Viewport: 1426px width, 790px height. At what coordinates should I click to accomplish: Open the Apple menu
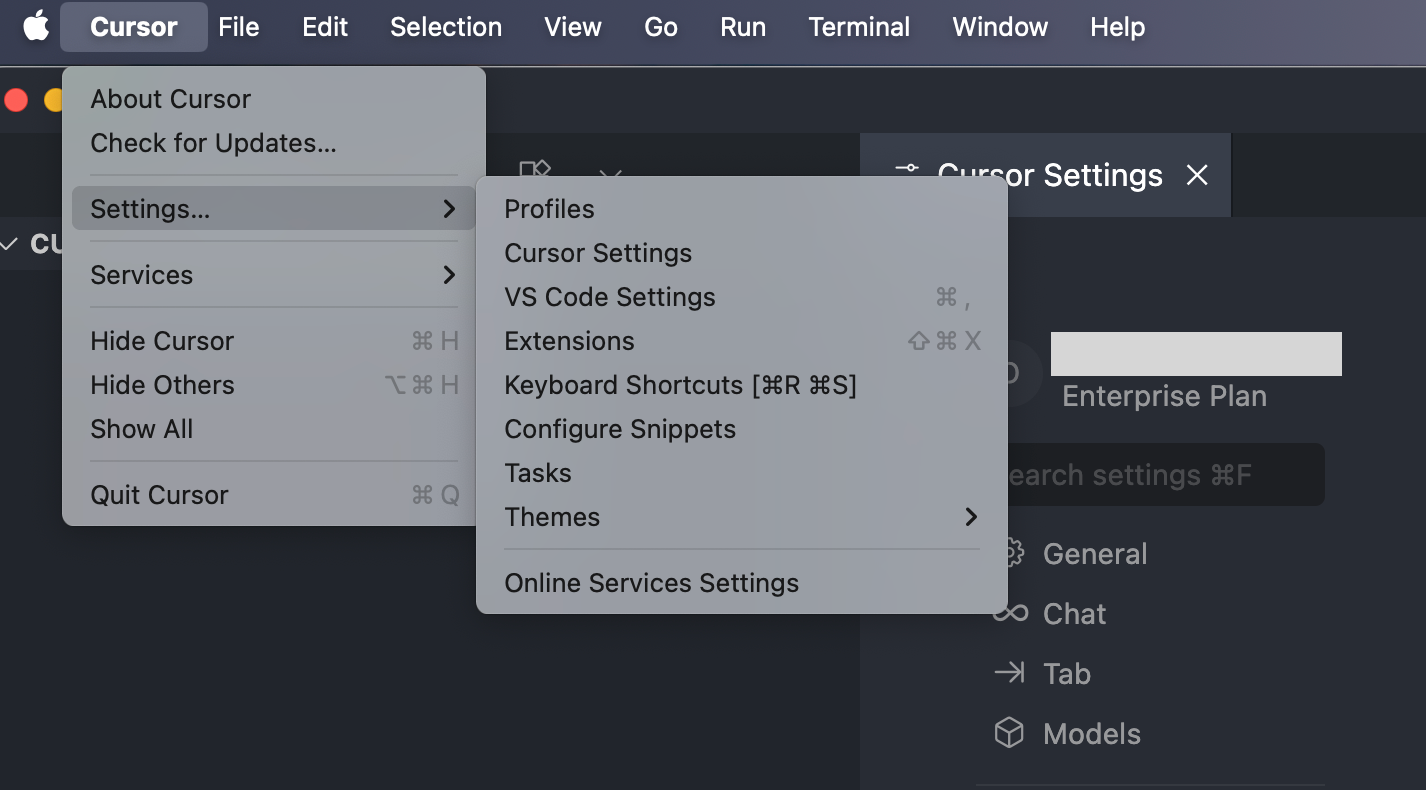click(36, 27)
